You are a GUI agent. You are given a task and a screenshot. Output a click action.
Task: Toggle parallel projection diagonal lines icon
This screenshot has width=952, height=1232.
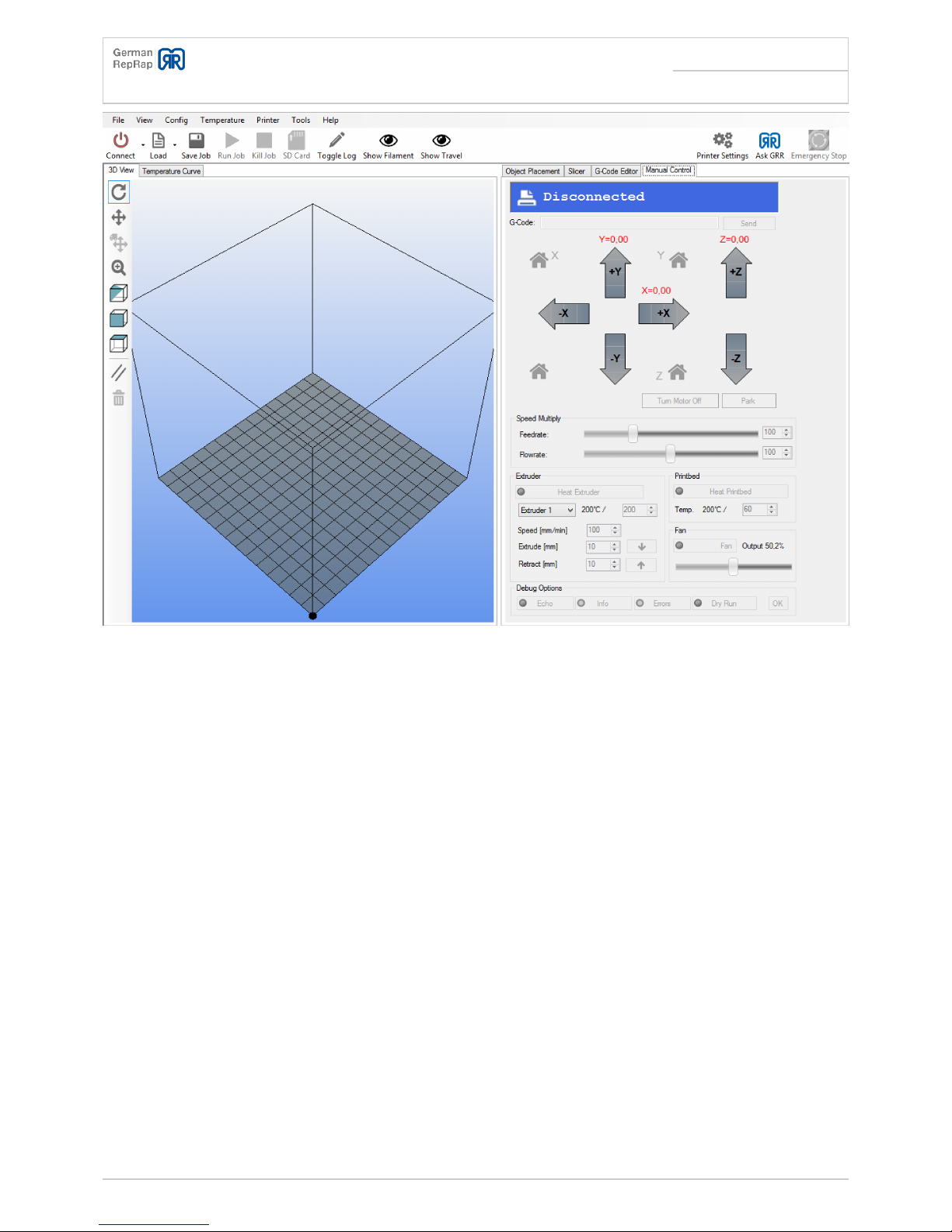point(119,373)
